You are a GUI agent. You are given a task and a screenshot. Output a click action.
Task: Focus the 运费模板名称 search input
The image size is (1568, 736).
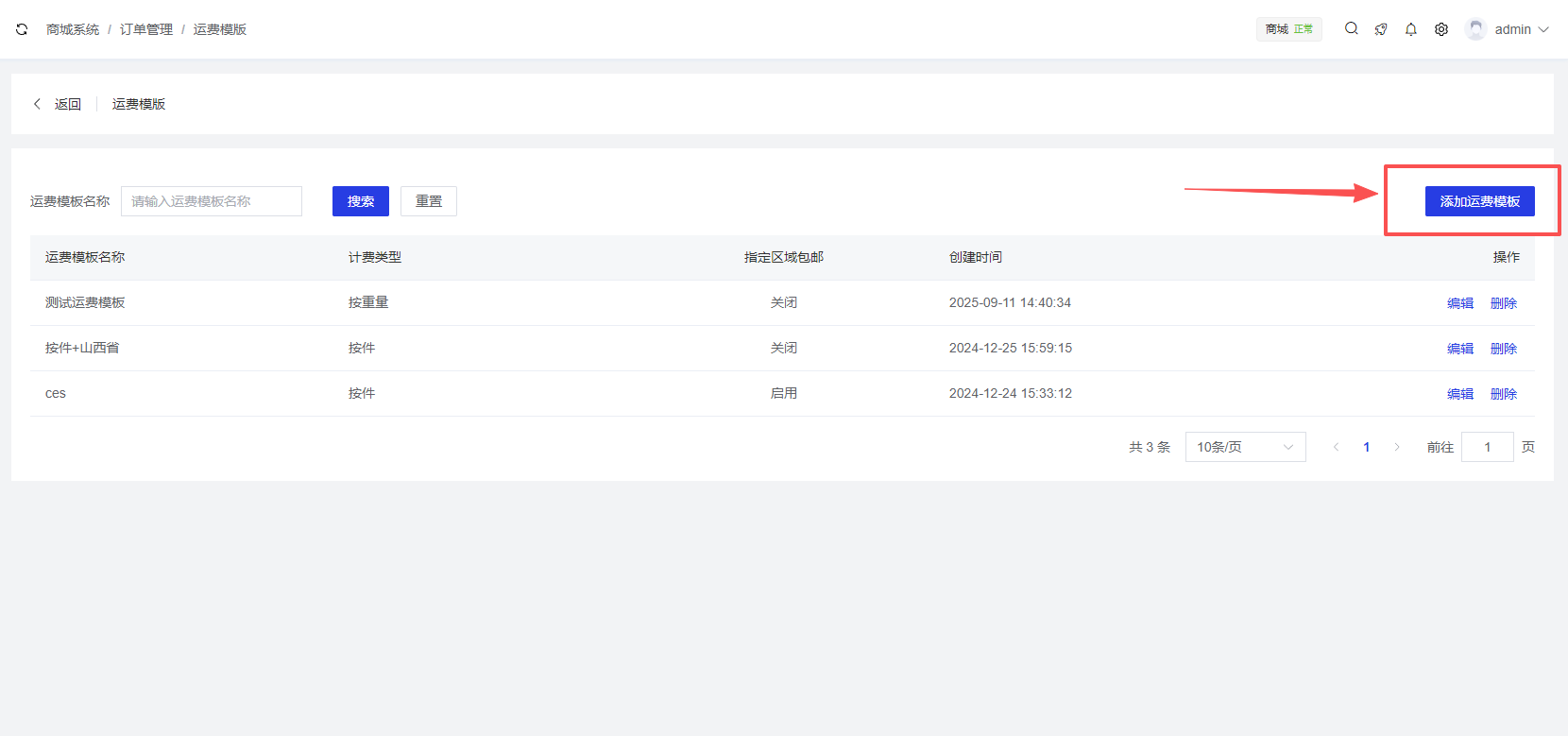click(x=212, y=201)
